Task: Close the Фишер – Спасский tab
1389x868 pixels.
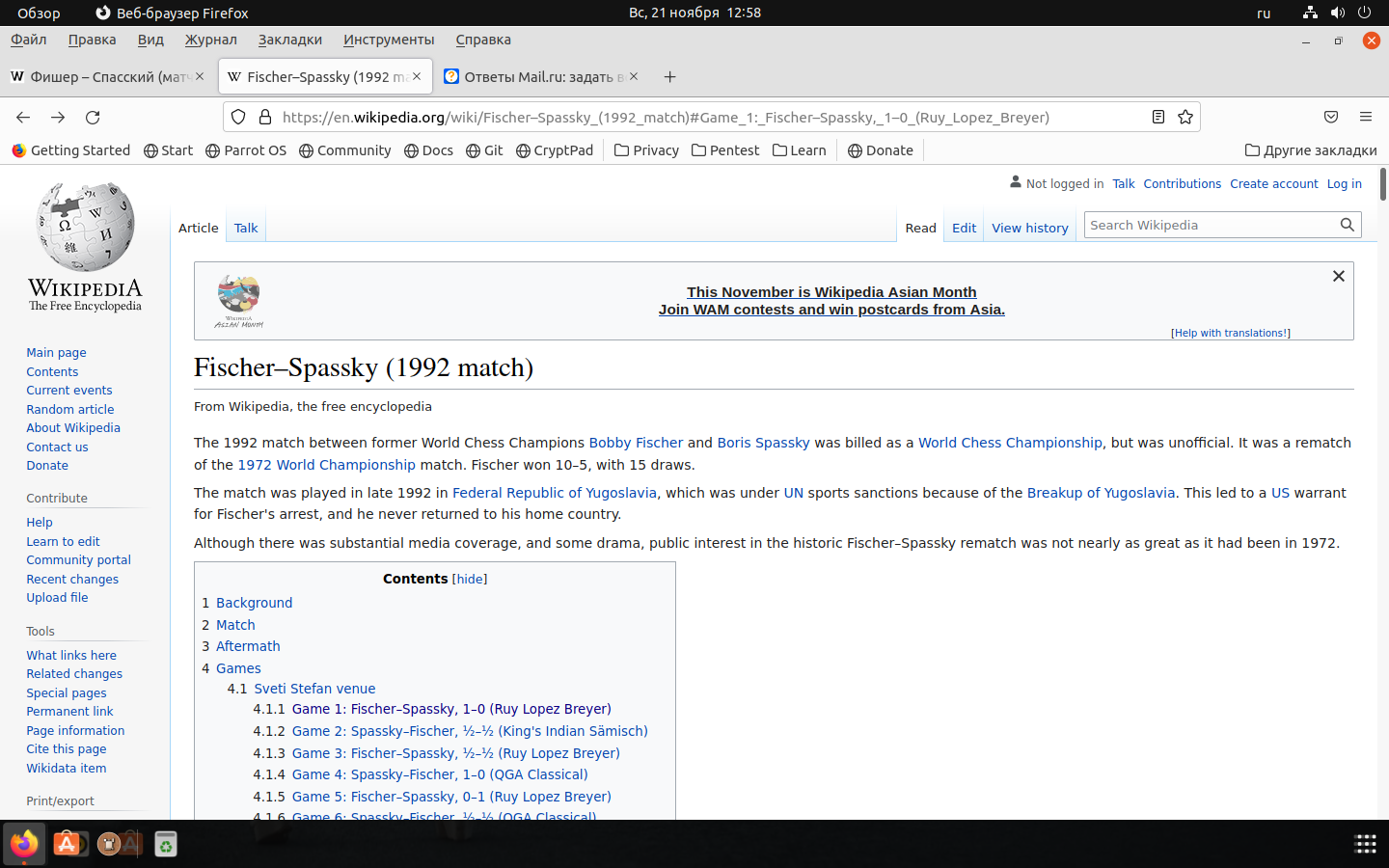Action: pos(200,76)
